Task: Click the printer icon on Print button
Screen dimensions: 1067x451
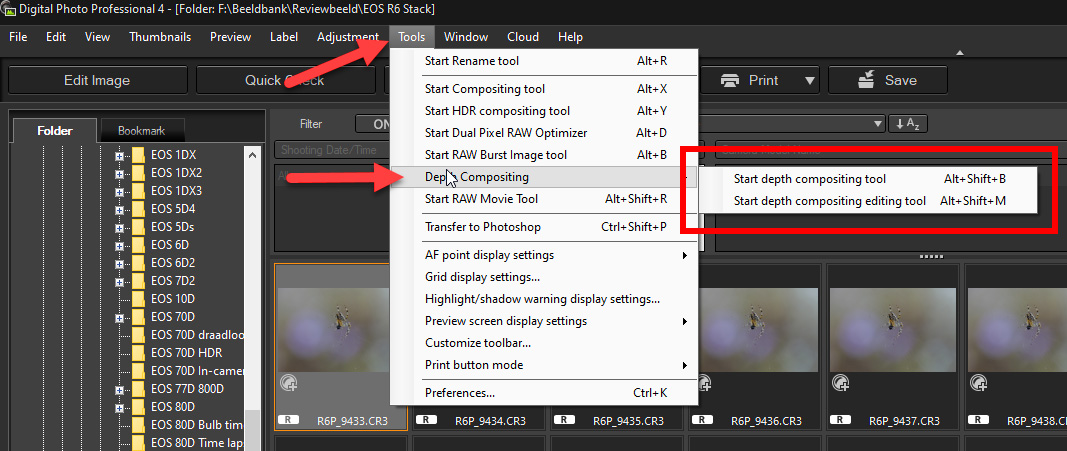Action: (730, 80)
